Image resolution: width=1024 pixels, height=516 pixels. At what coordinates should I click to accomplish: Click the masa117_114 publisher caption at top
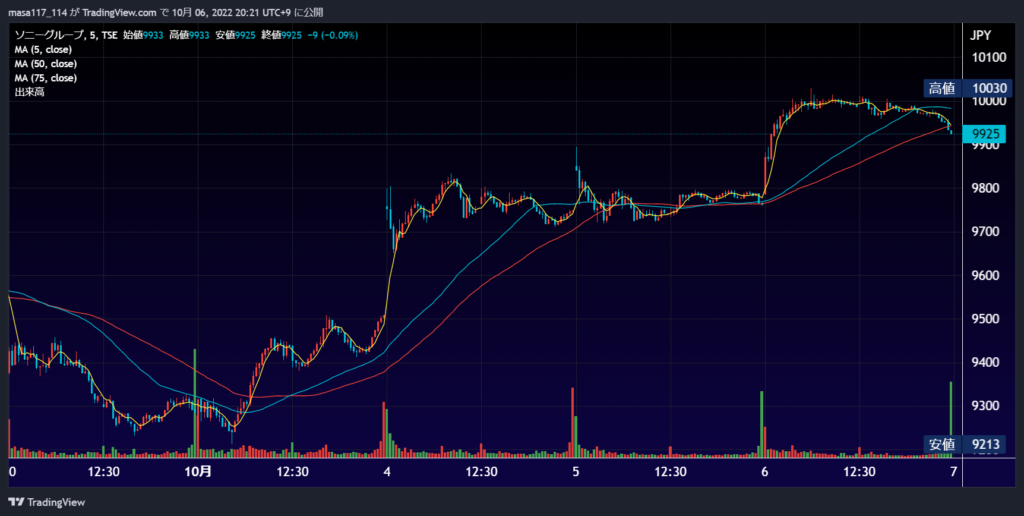tap(165, 12)
